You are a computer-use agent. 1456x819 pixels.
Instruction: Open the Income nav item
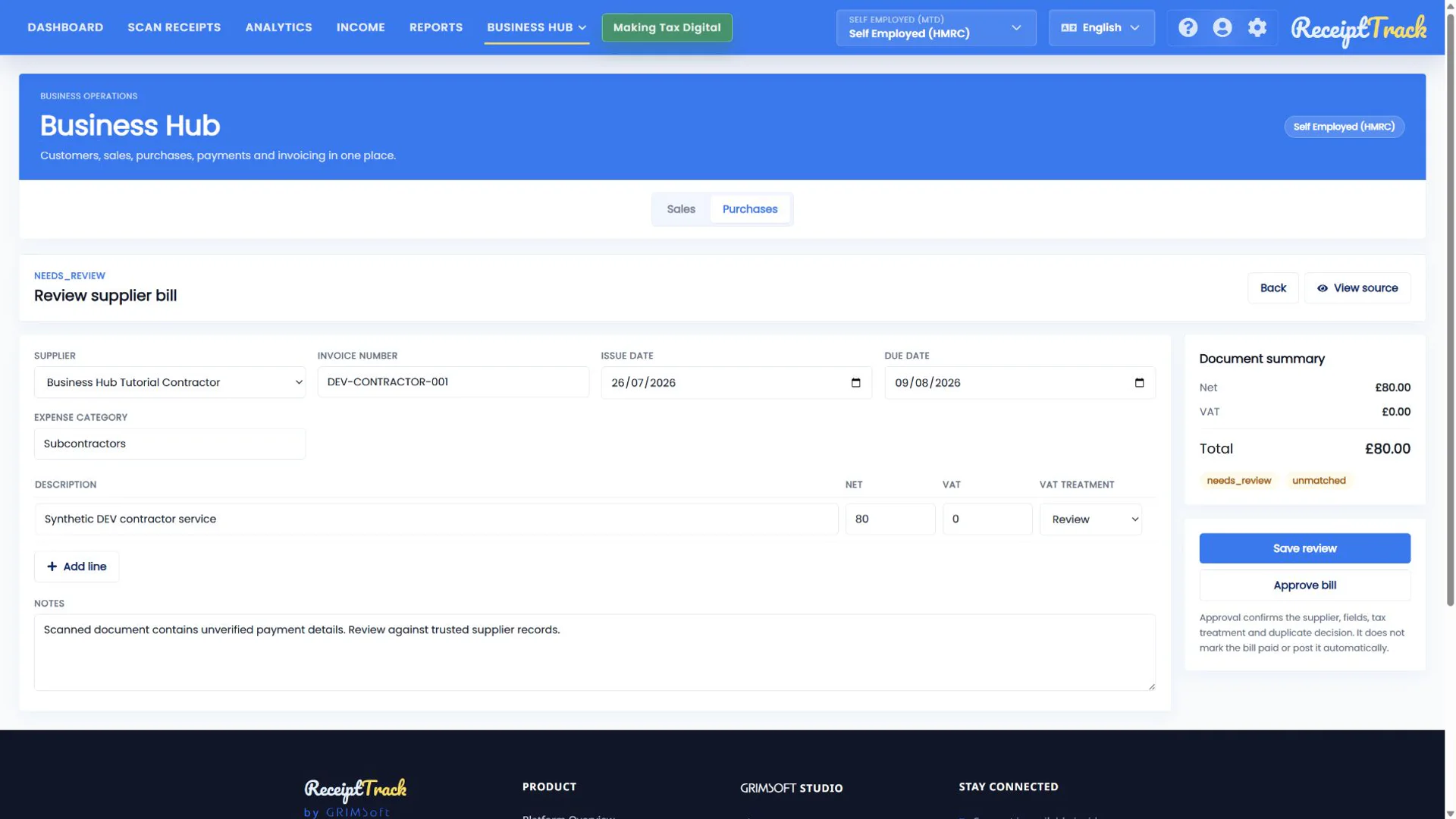361,27
